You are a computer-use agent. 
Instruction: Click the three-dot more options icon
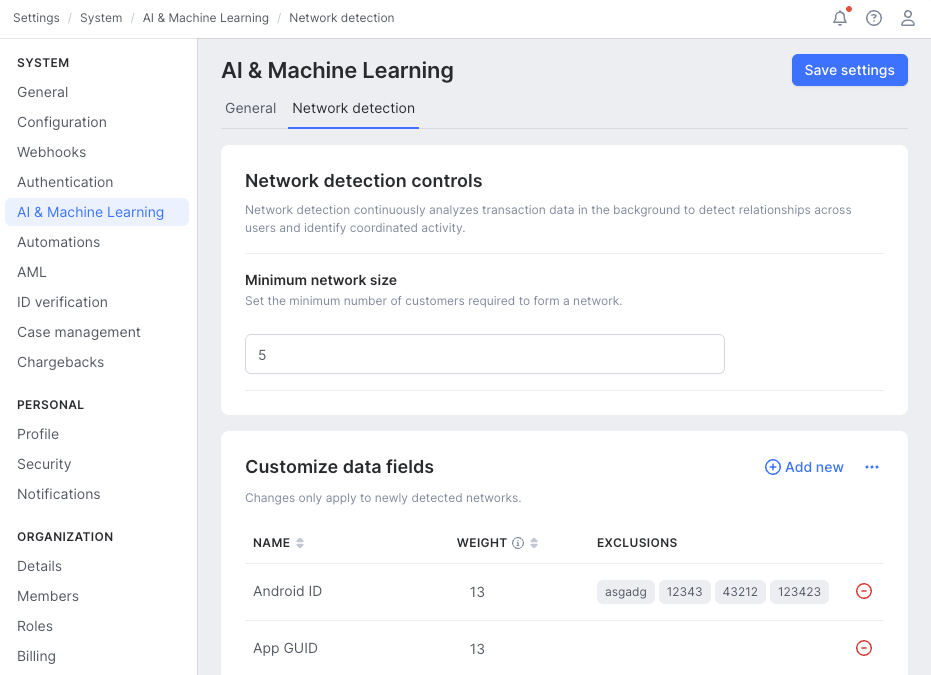pyautogui.click(x=872, y=467)
